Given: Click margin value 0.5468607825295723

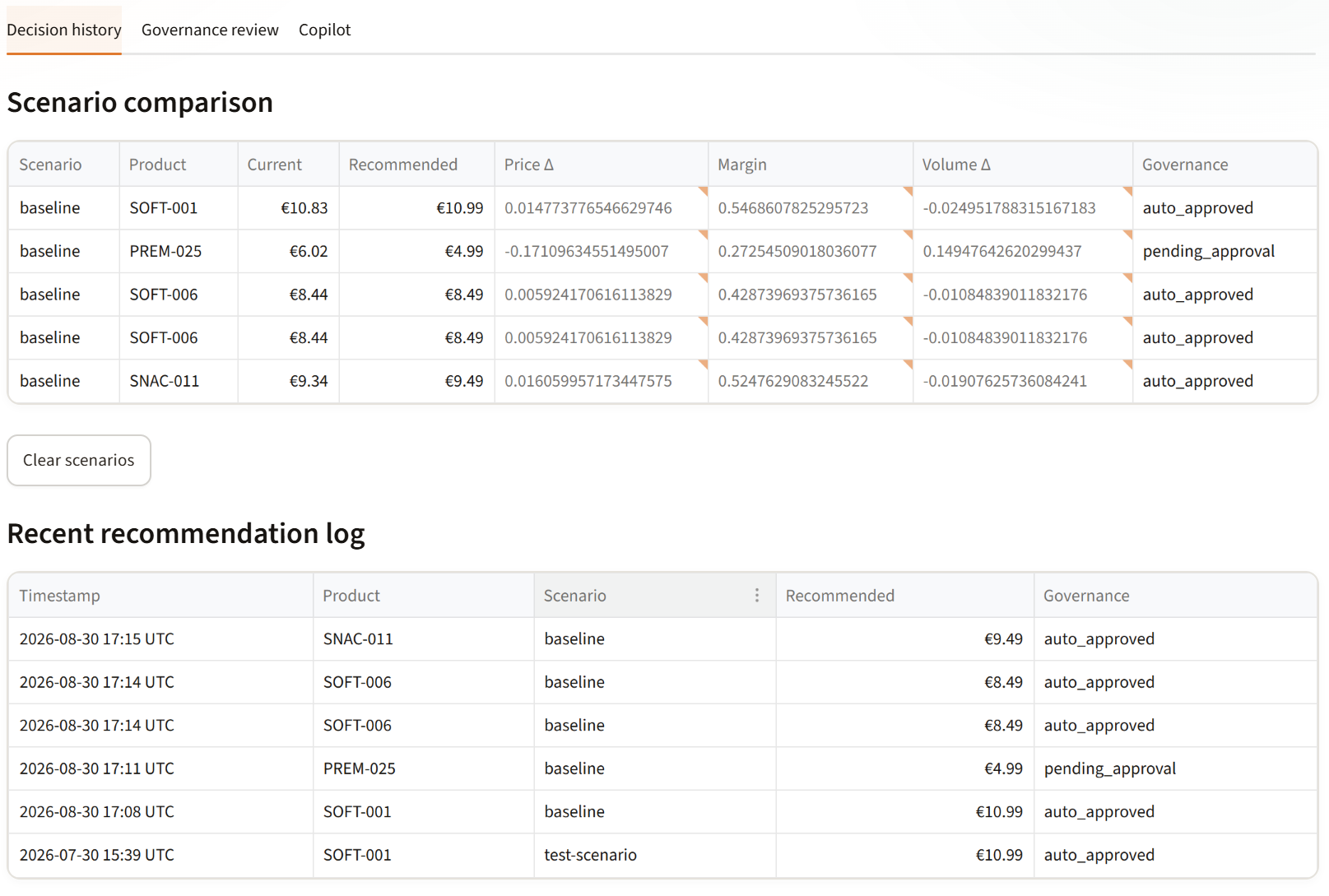Looking at the screenshot, I should click(811, 208).
